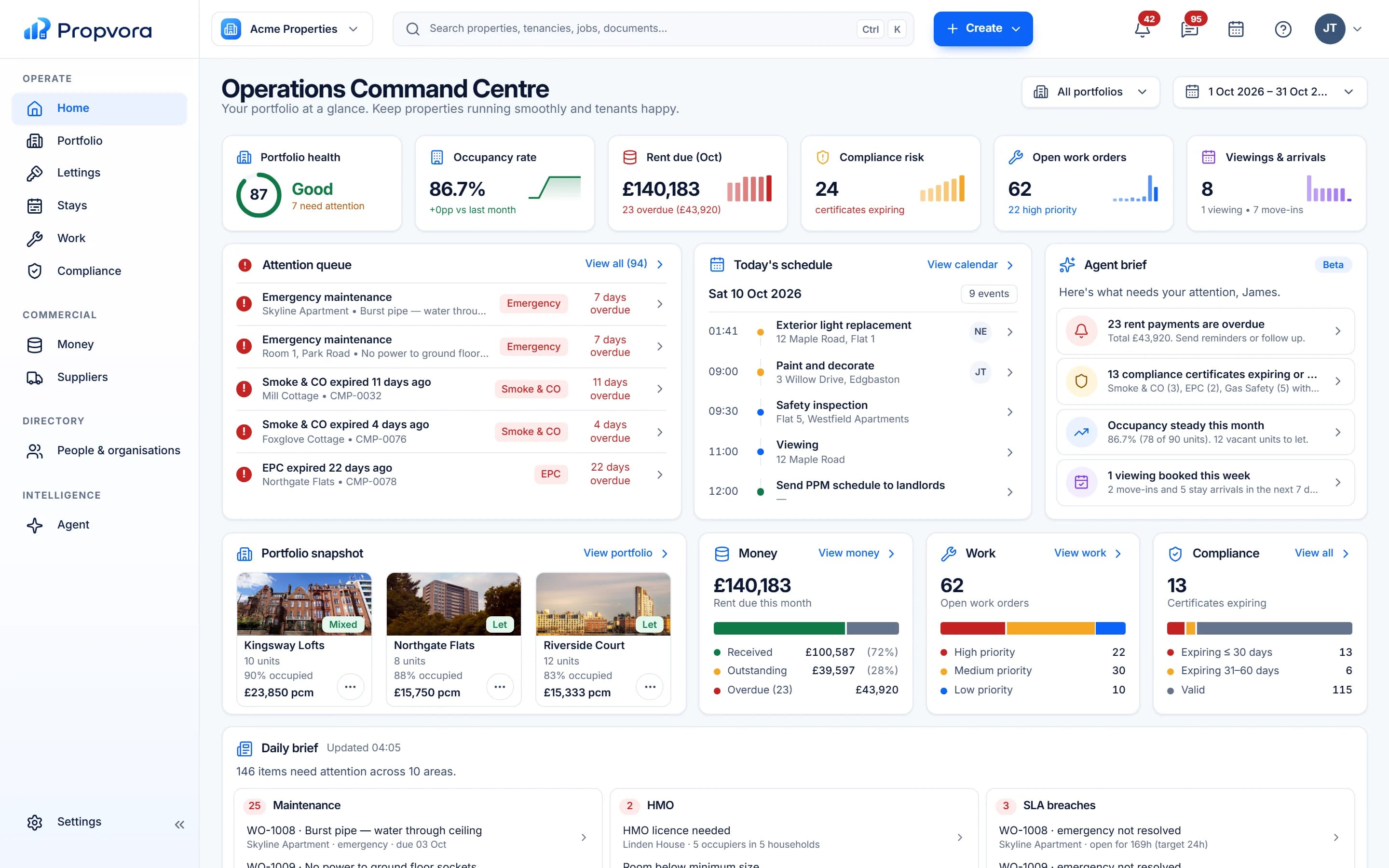Click the Propvora logo
This screenshot has height=868, width=1389.
[x=88, y=29]
